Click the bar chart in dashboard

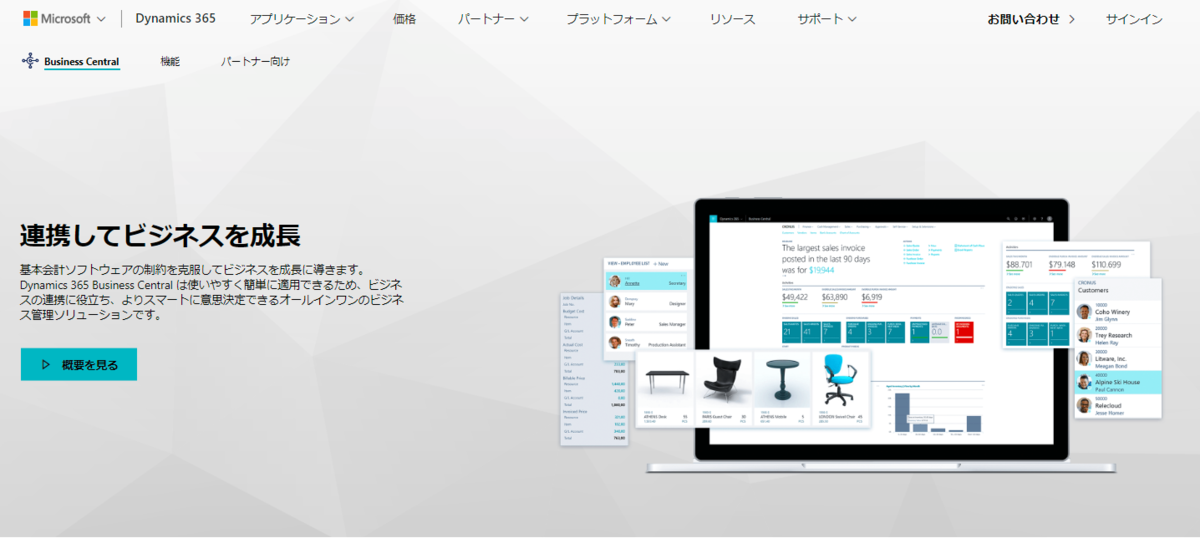(x=935, y=410)
